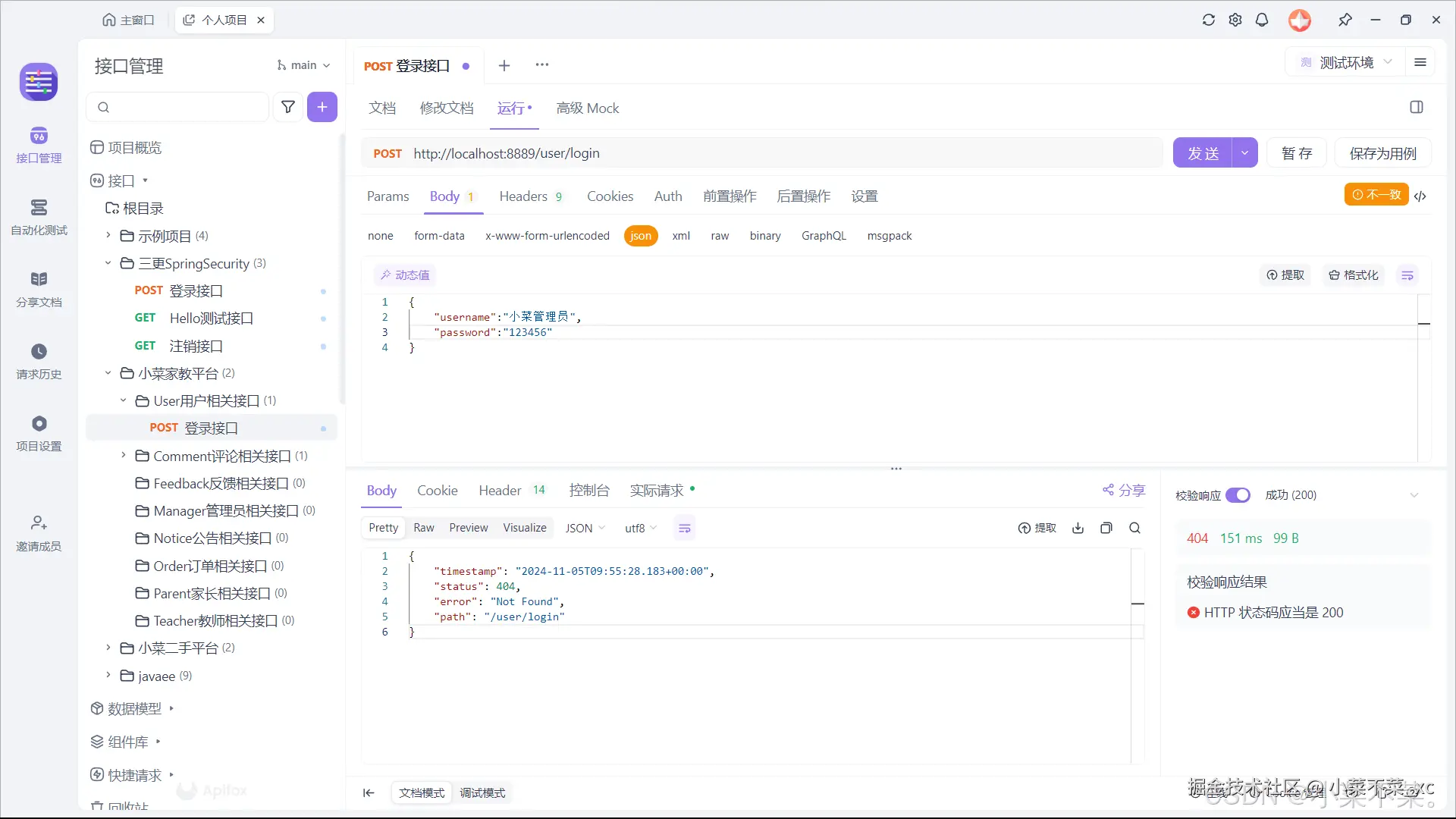Click the 保存为用例 button
The height and width of the screenshot is (819, 1456).
[1382, 153]
